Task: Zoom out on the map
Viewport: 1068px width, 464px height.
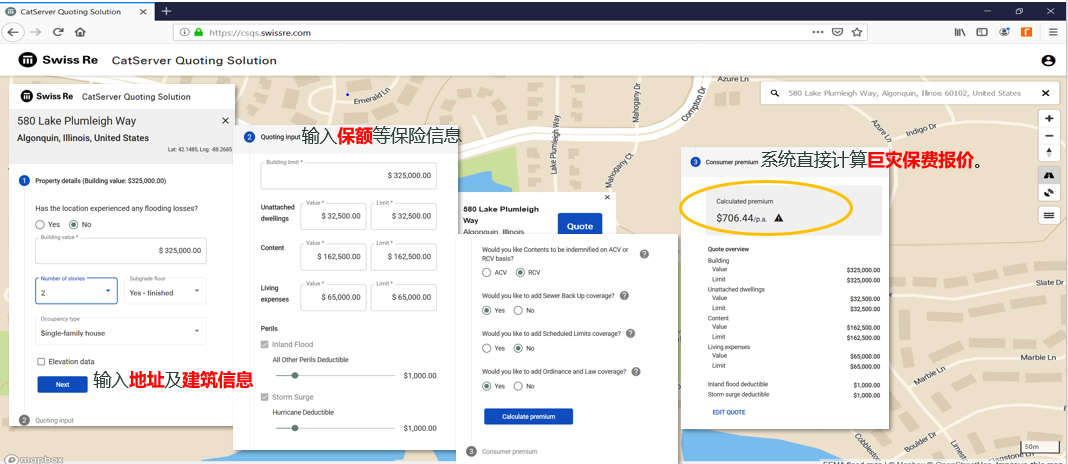Action: 1049,136
